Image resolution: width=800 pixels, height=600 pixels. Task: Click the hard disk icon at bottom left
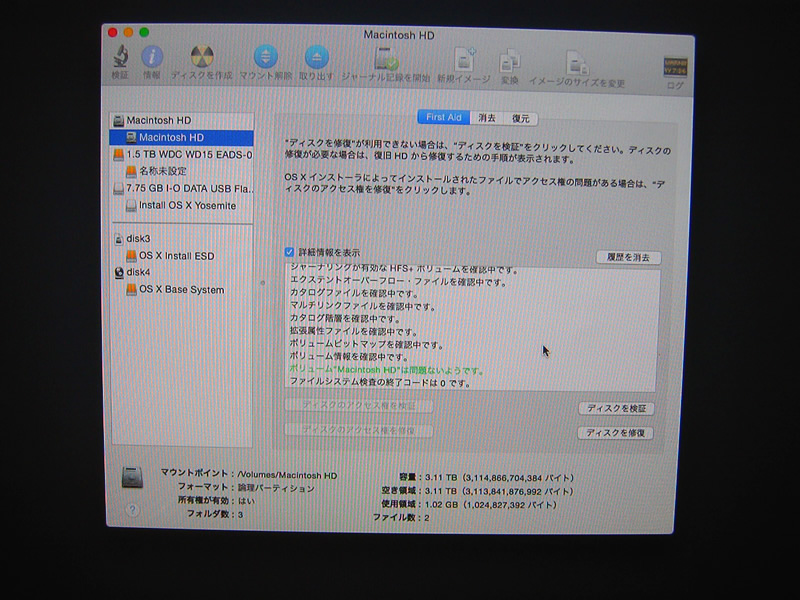point(132,478)
